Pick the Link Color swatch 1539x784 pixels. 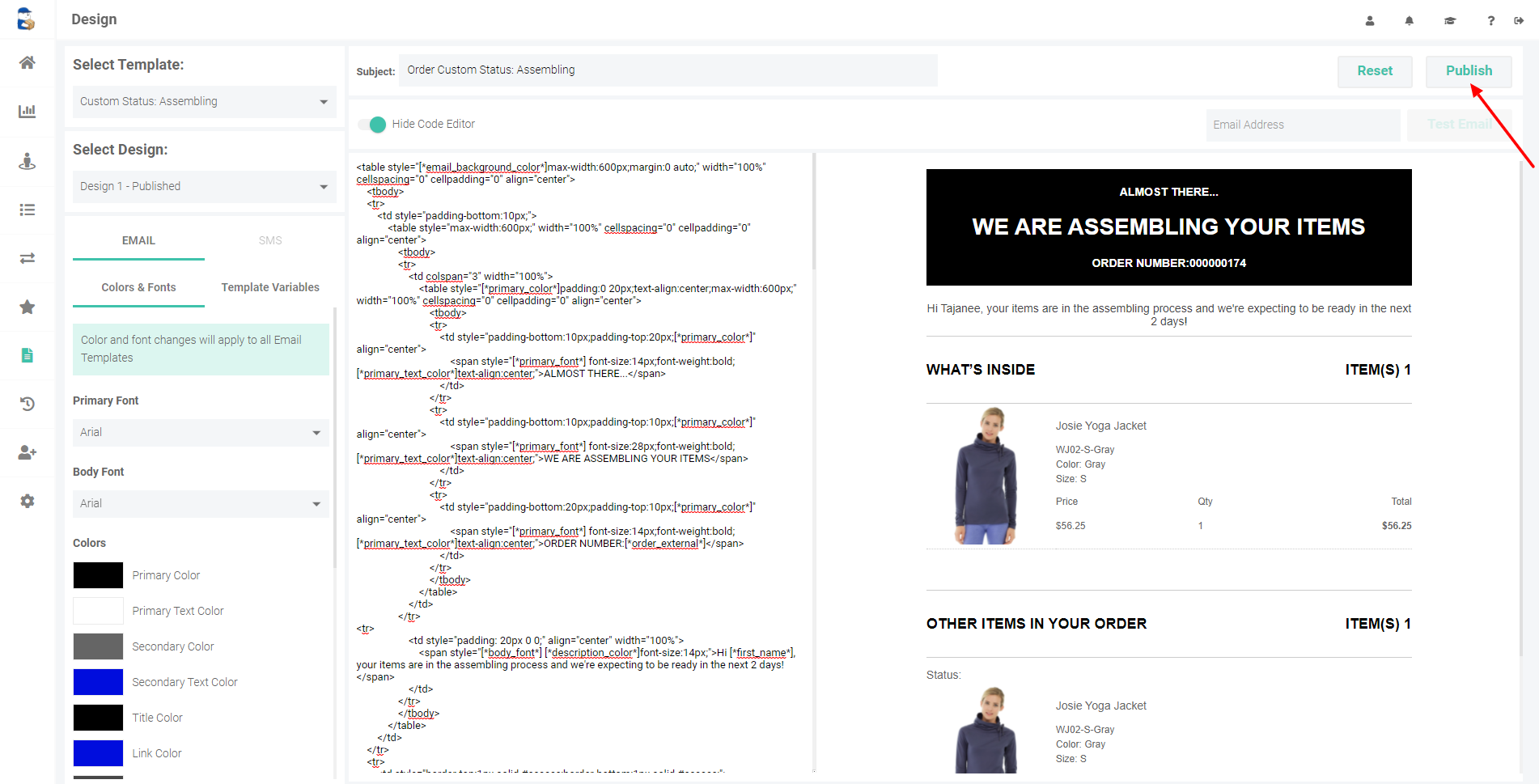(98, 753)
